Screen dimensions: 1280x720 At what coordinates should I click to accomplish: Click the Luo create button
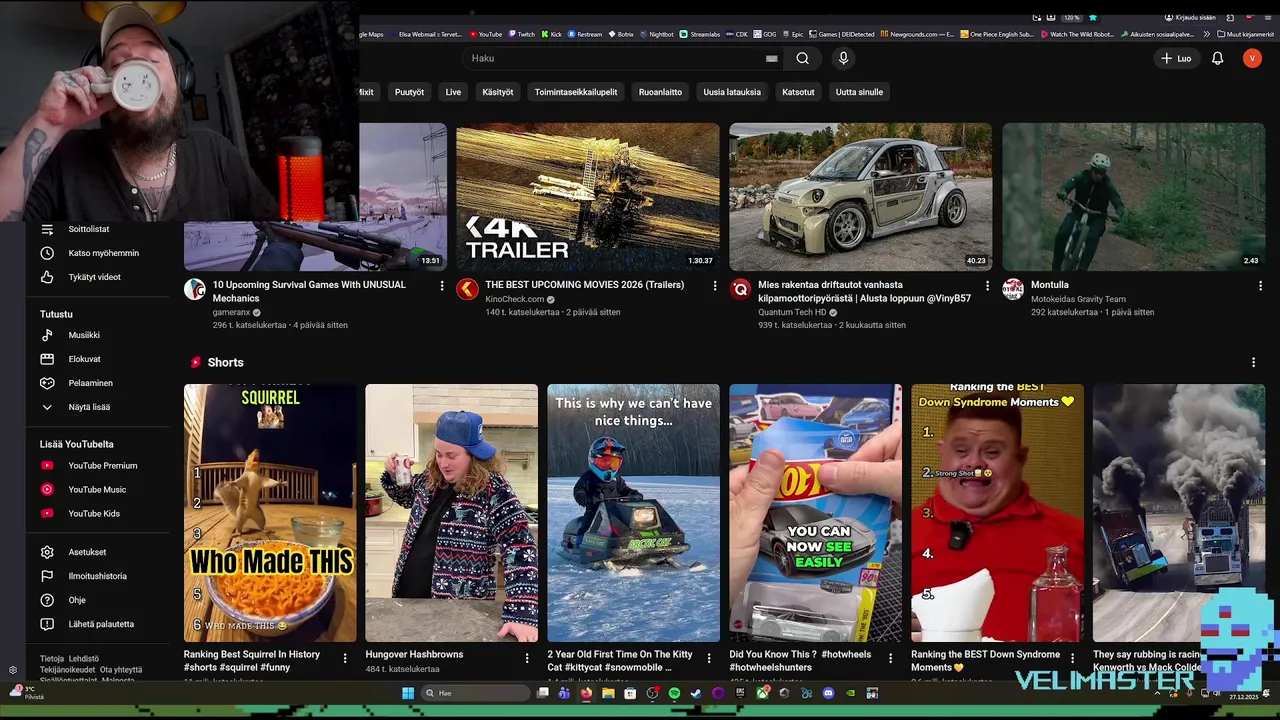coord(1176,58)
